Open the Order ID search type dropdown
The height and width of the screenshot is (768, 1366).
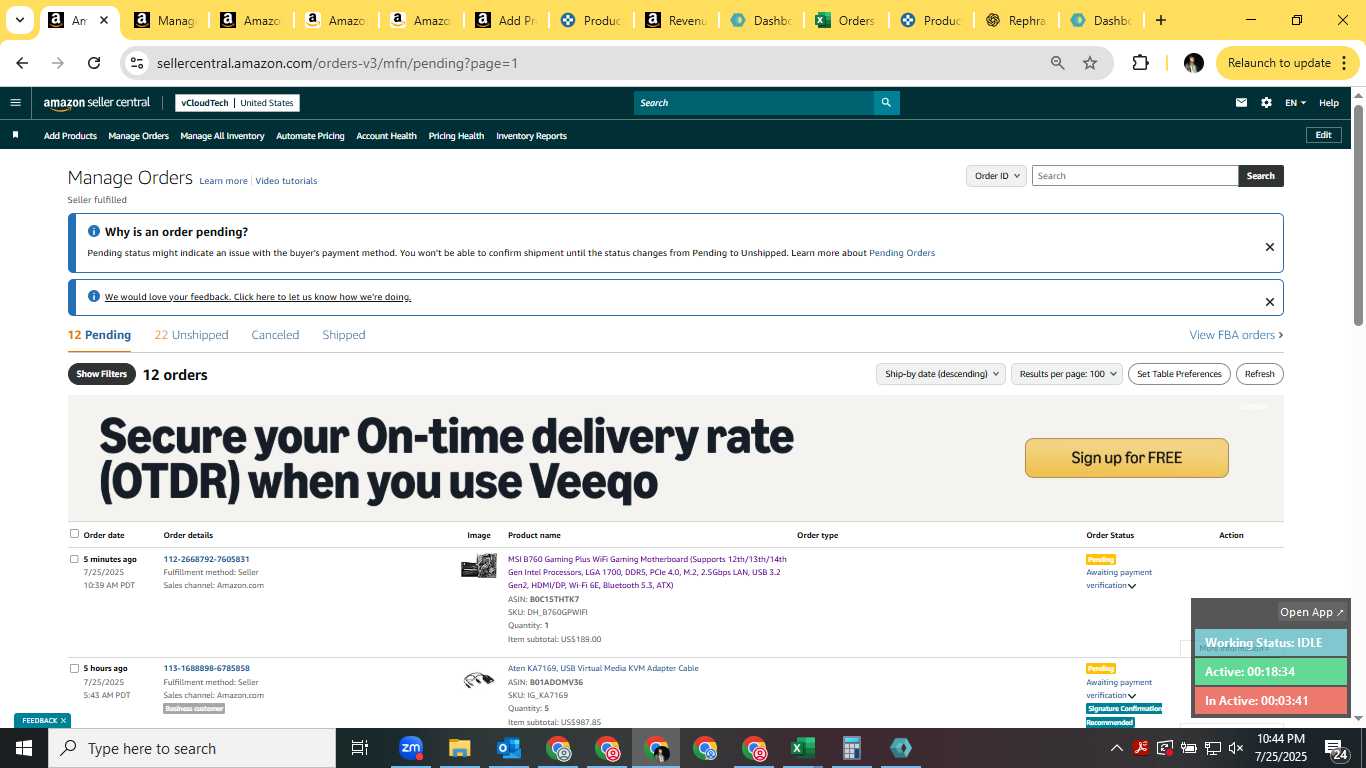(x=996, y=176)
